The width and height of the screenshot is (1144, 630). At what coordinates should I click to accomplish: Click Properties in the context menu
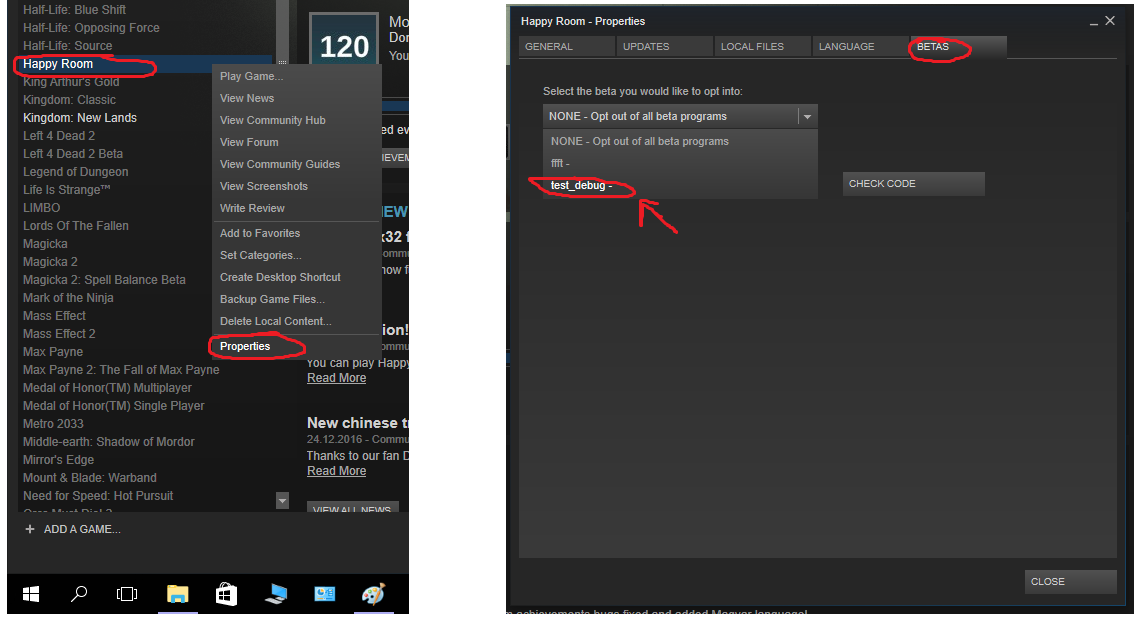coord(245,346)
